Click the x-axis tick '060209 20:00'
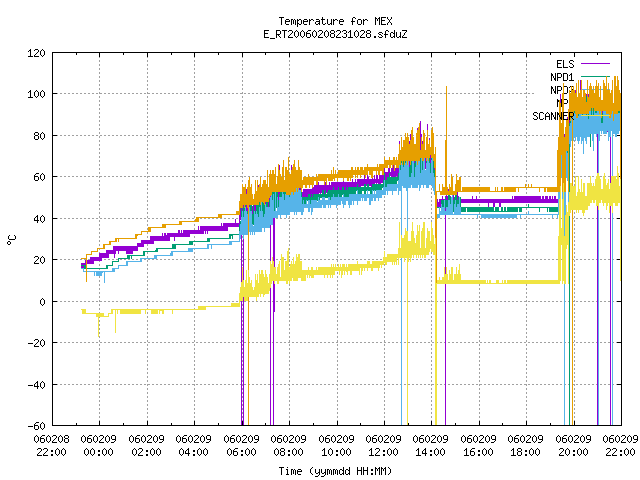 coord(574,446)
